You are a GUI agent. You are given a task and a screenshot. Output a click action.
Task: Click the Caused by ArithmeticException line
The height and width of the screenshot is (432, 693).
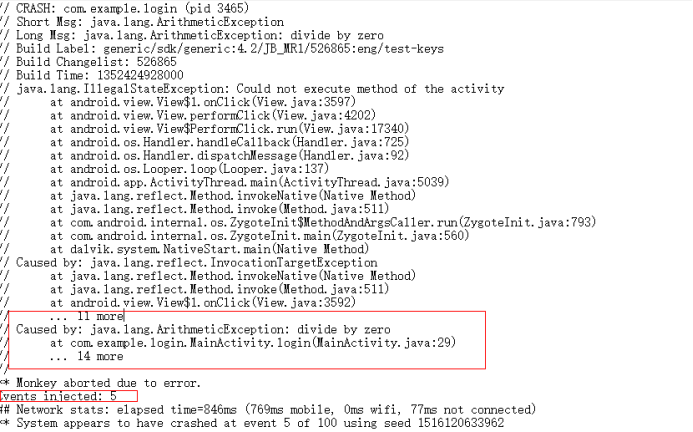pyautogui.click(x=203, y=329)
